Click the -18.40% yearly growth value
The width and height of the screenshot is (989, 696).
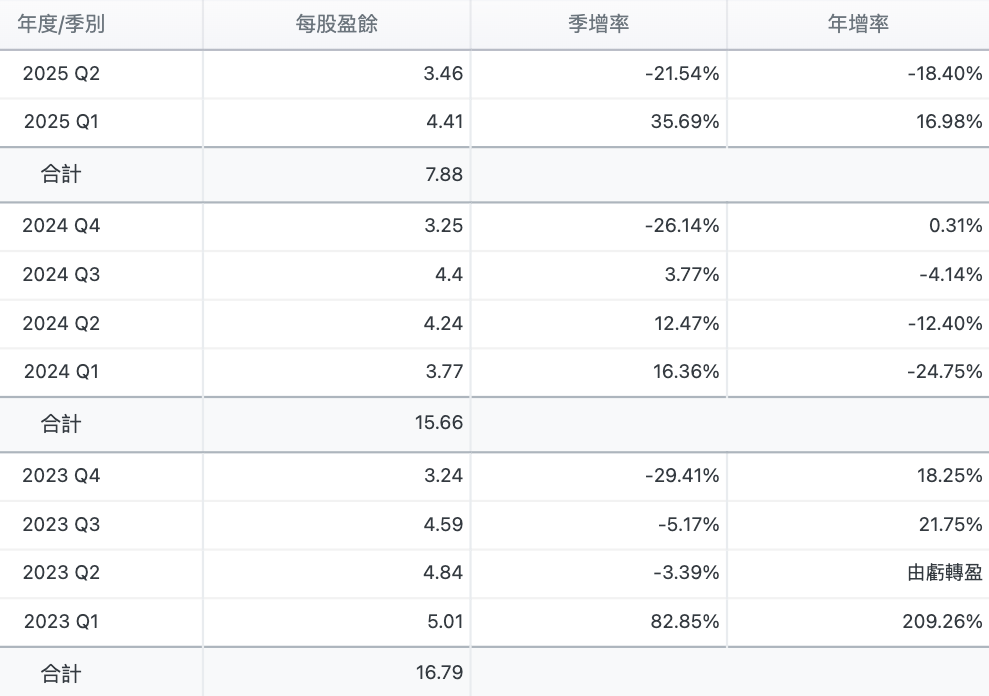(x=945, y=74)
